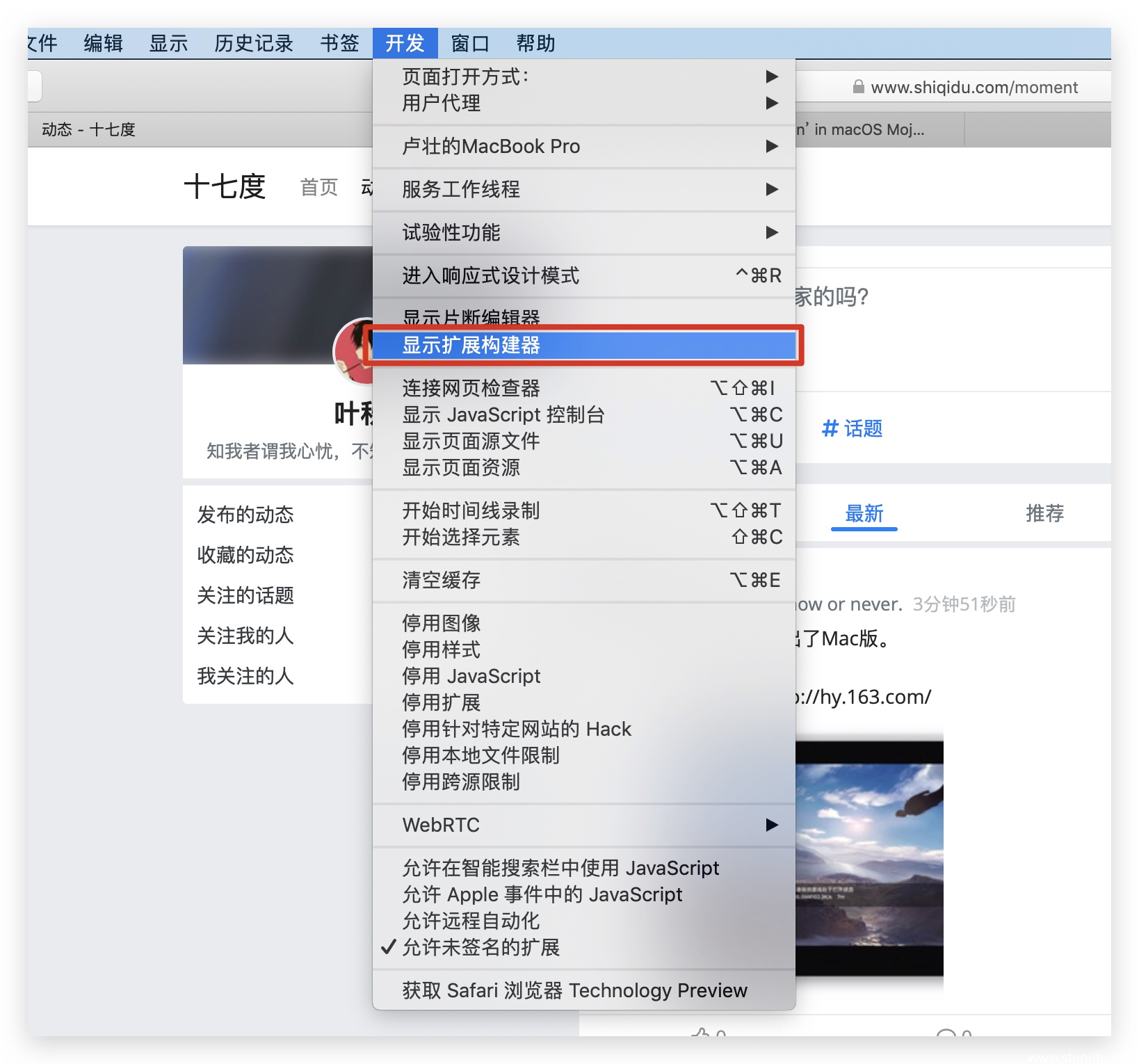Open 关注的话题 in the sidebar

245,595
